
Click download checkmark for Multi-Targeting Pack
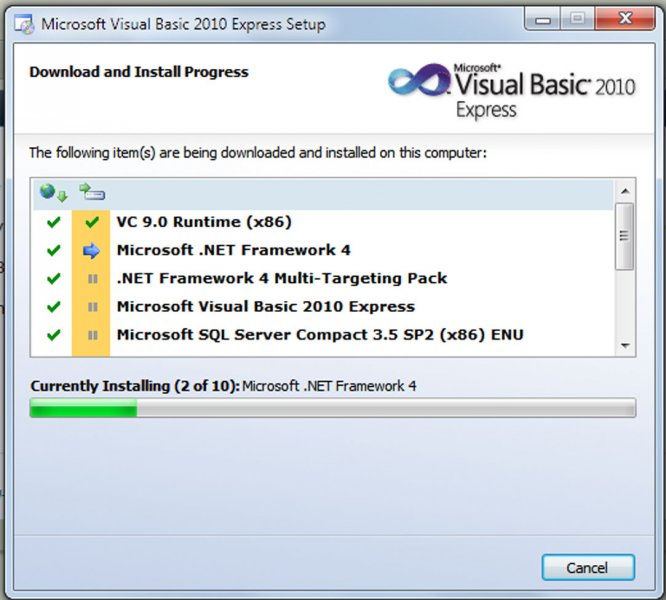(54, 279)
